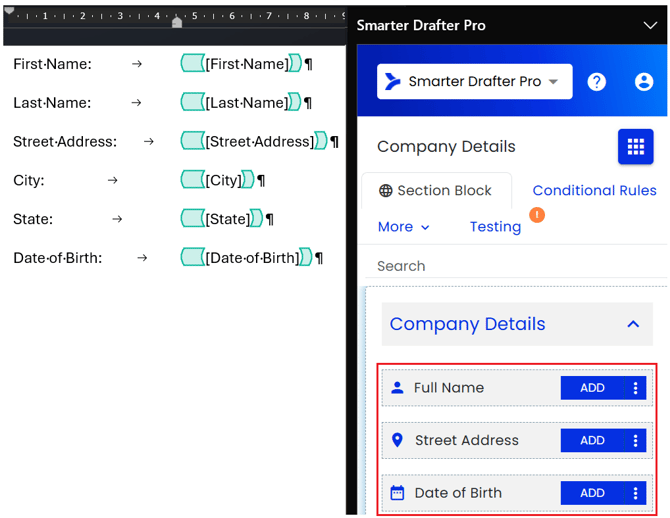Add the Street Address field

[592, 440]
